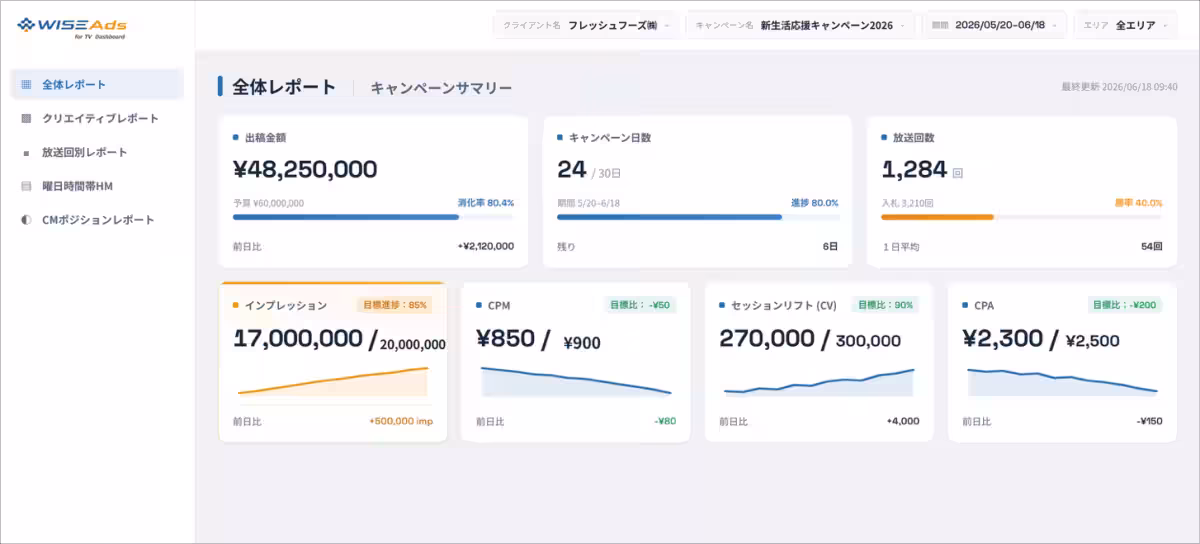
Task: Click the キャンペーンサマリー subtitle
Action: [441, 88]
